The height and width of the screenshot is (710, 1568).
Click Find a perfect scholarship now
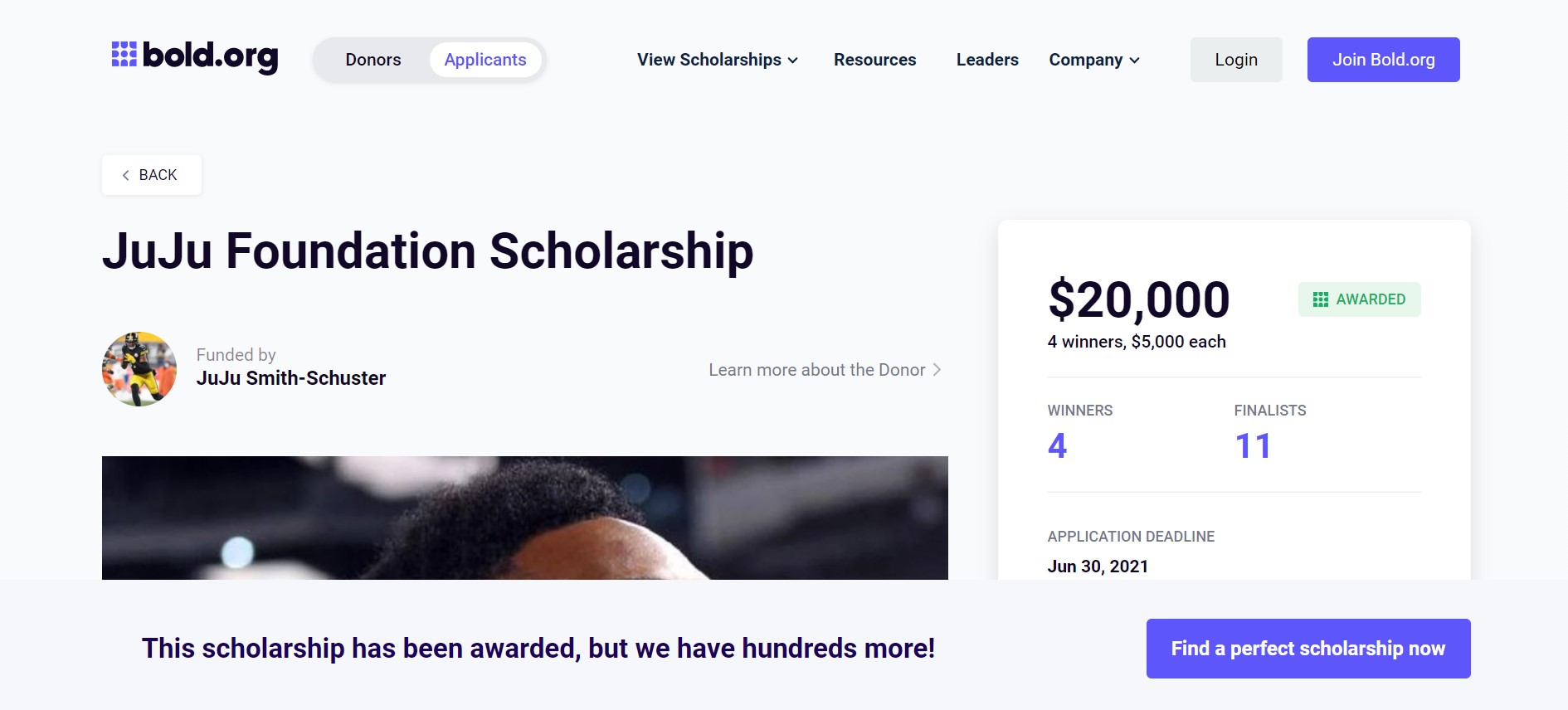click(1308, 649)
